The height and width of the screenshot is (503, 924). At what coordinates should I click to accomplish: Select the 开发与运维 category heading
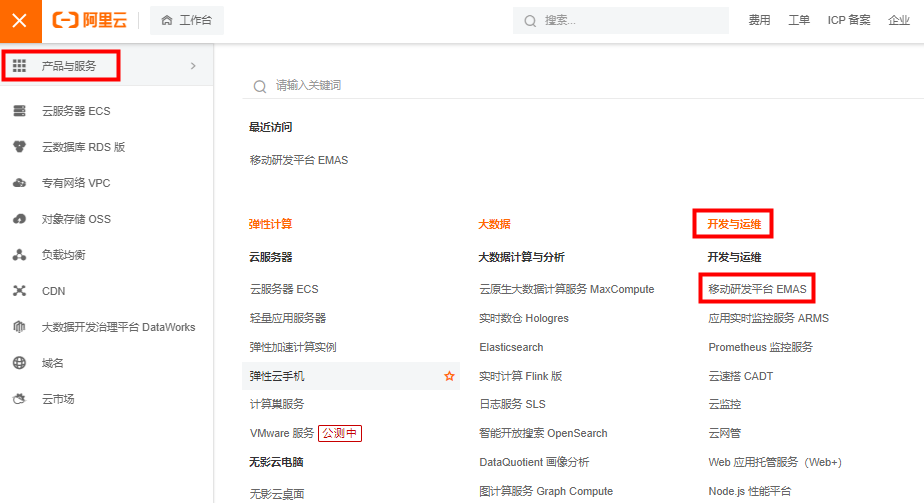(734, 224)
